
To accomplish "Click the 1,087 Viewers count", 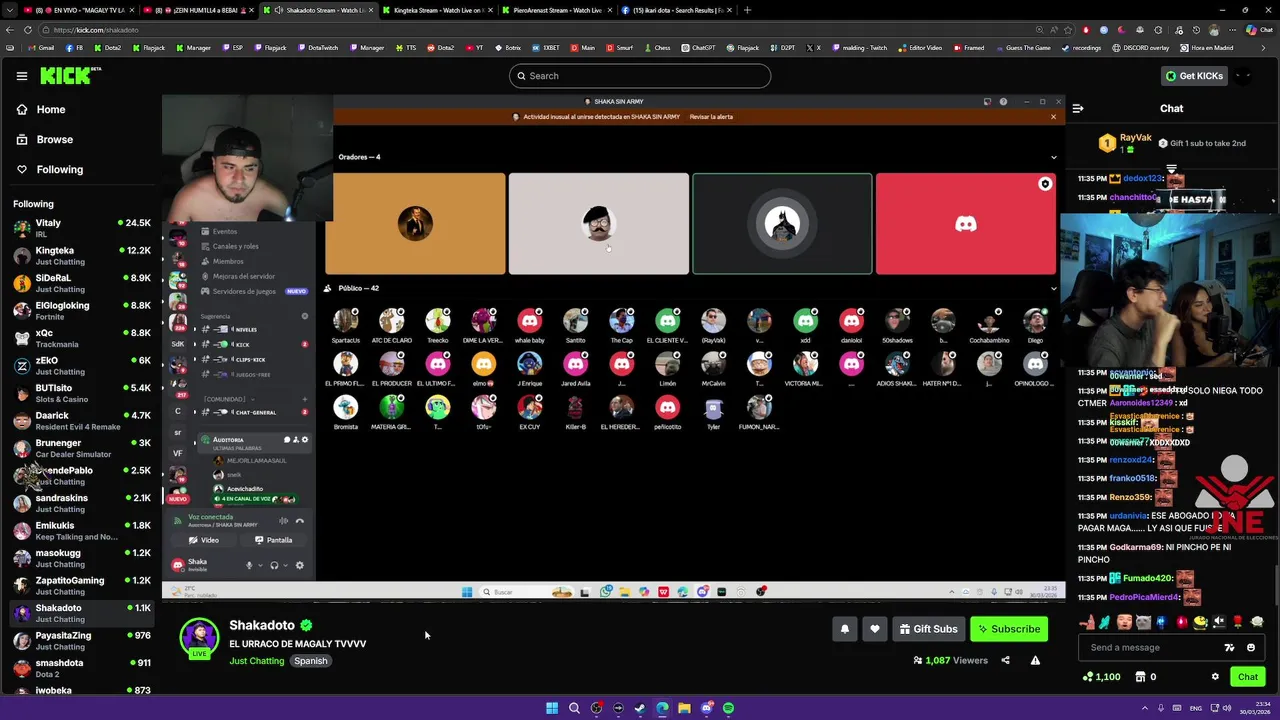I will point(950,661).
